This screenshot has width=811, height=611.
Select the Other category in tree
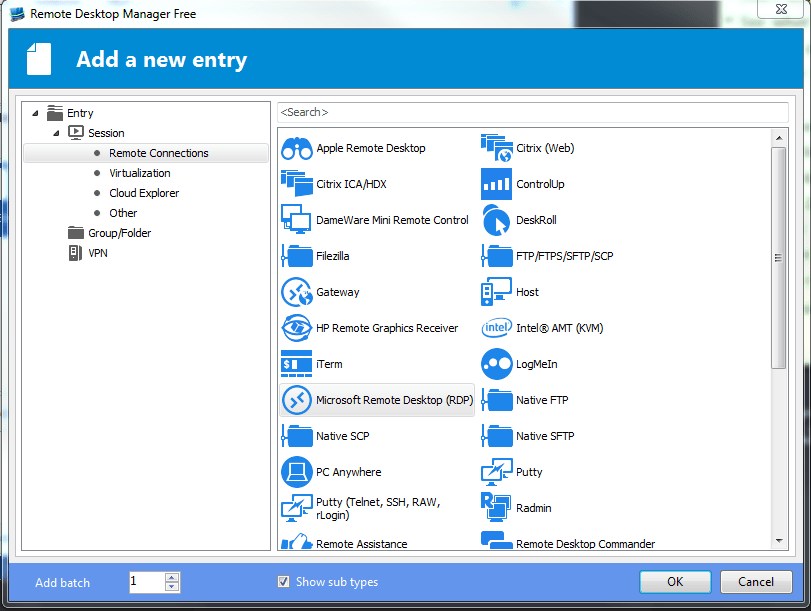(123, 213)
